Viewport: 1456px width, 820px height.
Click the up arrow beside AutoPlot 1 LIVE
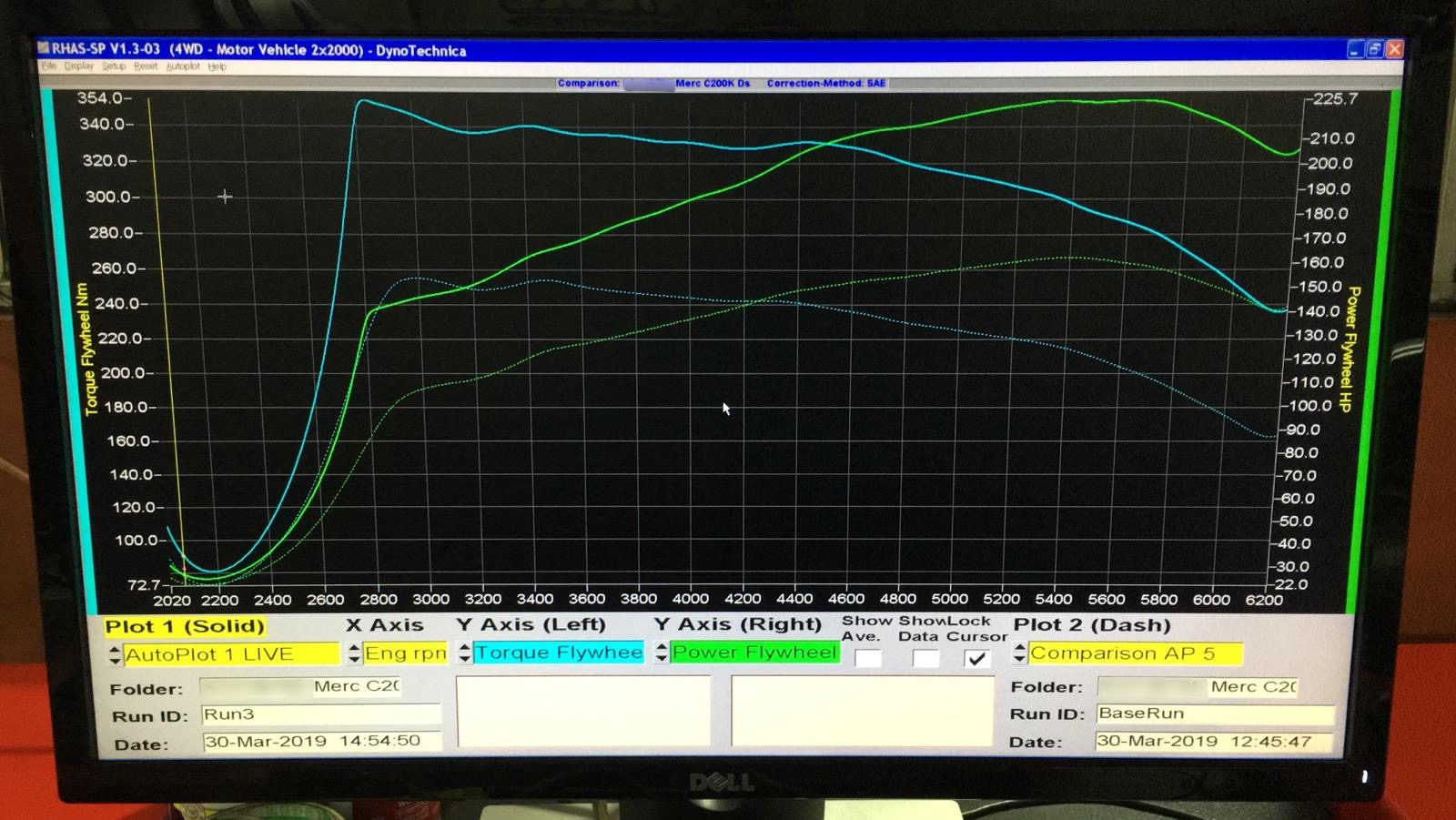[115, 649]
